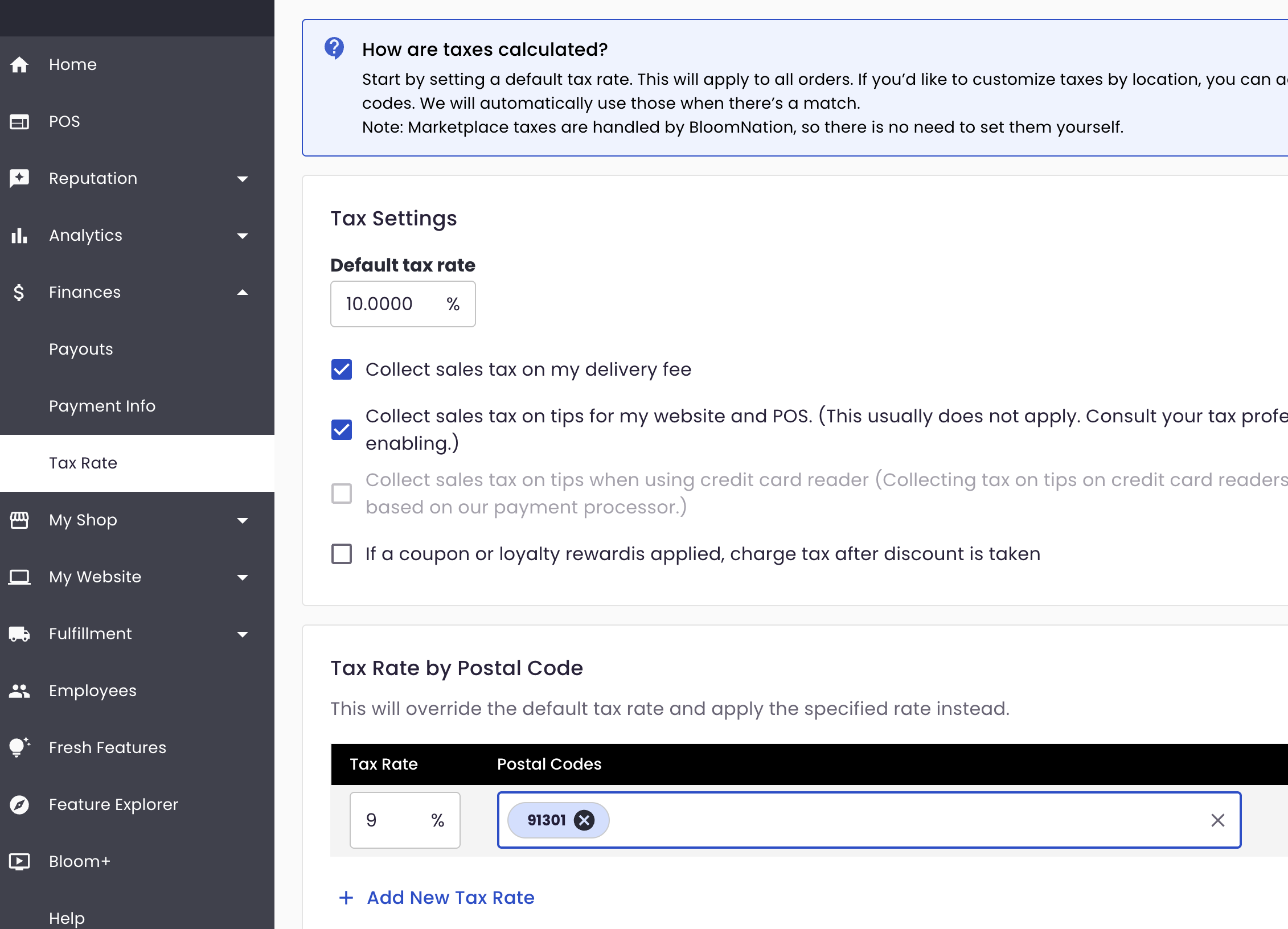The image size is (1288, 929).
Task: Expand the Fulfillment menu arrow
Action: pos(243,635)
